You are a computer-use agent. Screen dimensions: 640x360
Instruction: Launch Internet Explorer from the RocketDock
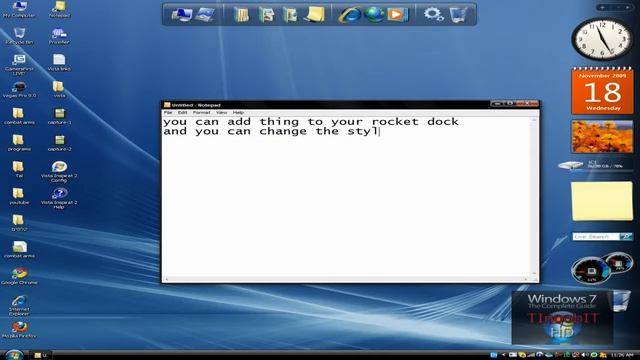coord(350,15)
